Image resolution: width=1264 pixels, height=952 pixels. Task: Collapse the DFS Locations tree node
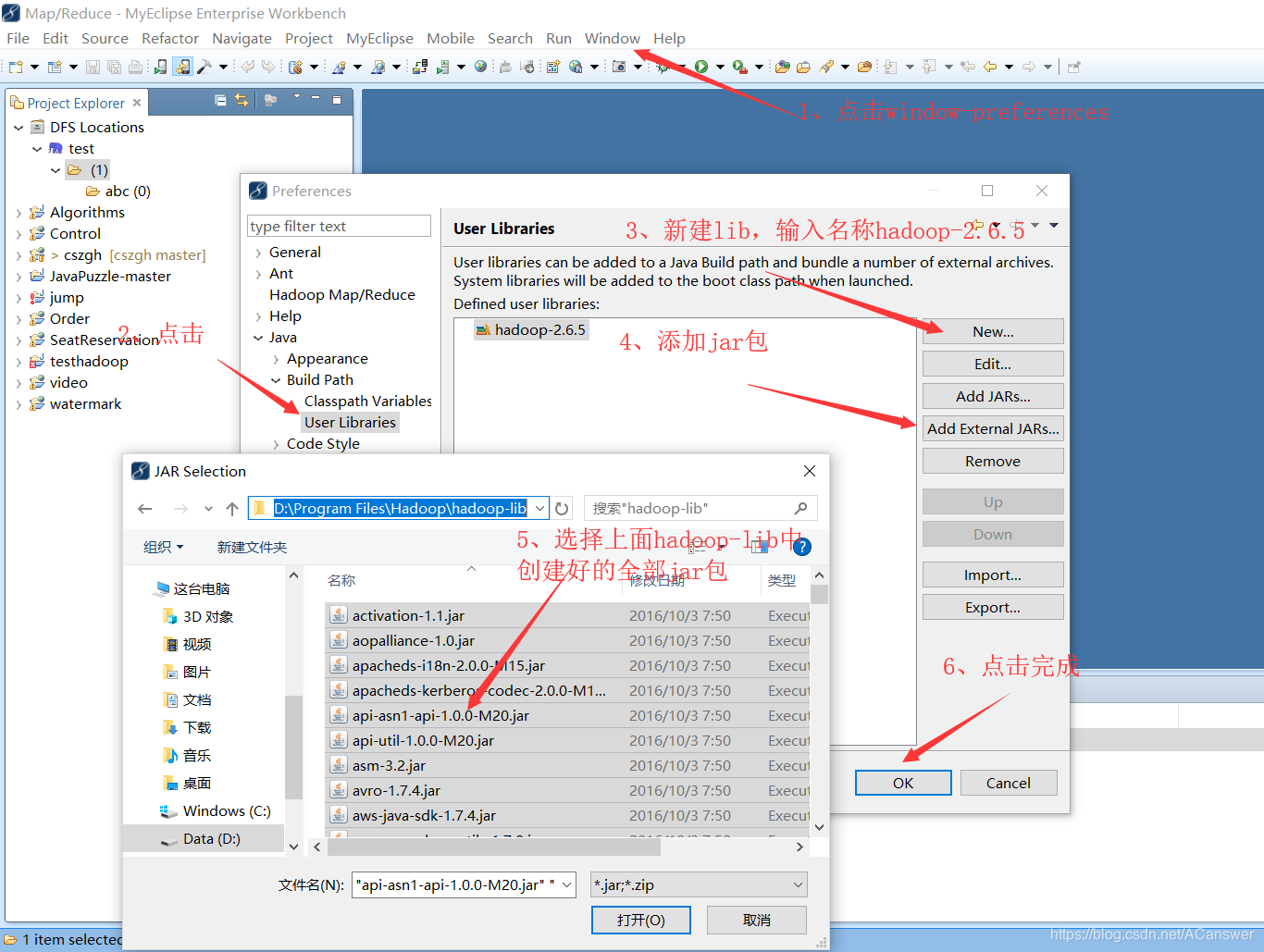click(x=19, y=128)
